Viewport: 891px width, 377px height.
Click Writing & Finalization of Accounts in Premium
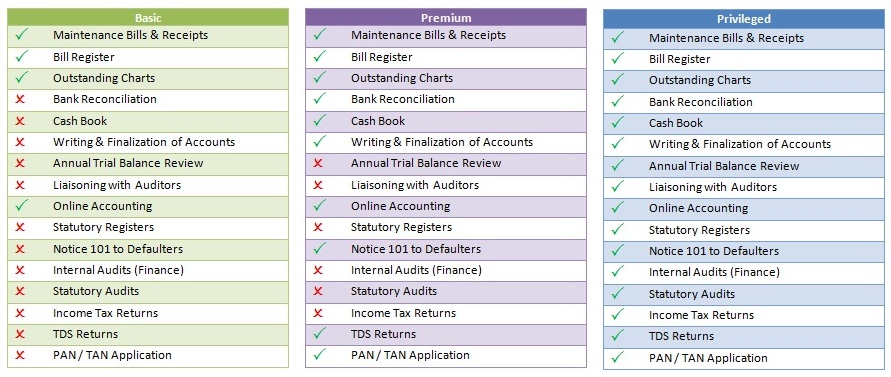click(x=442, y=142)
